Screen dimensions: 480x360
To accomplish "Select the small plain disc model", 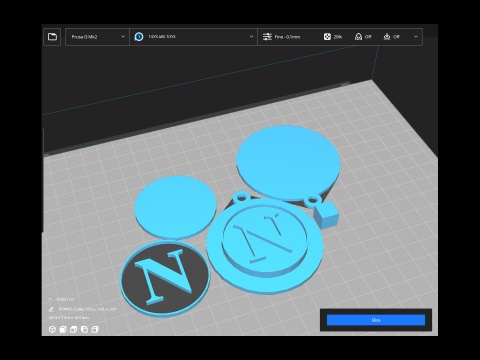I will tap(175, 207).
